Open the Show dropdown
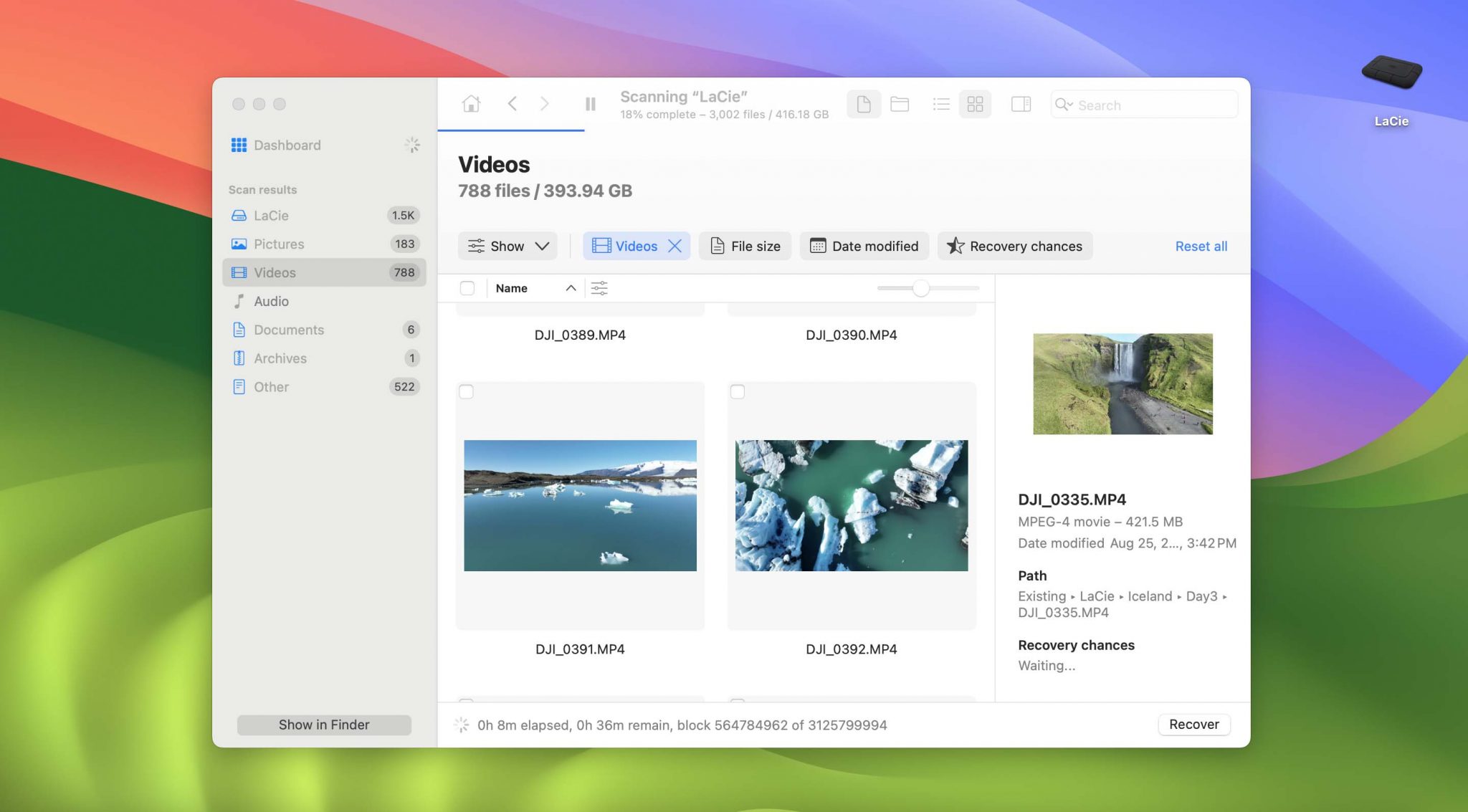Screen dimensions: 1468x812 click(x=507, y=246)
